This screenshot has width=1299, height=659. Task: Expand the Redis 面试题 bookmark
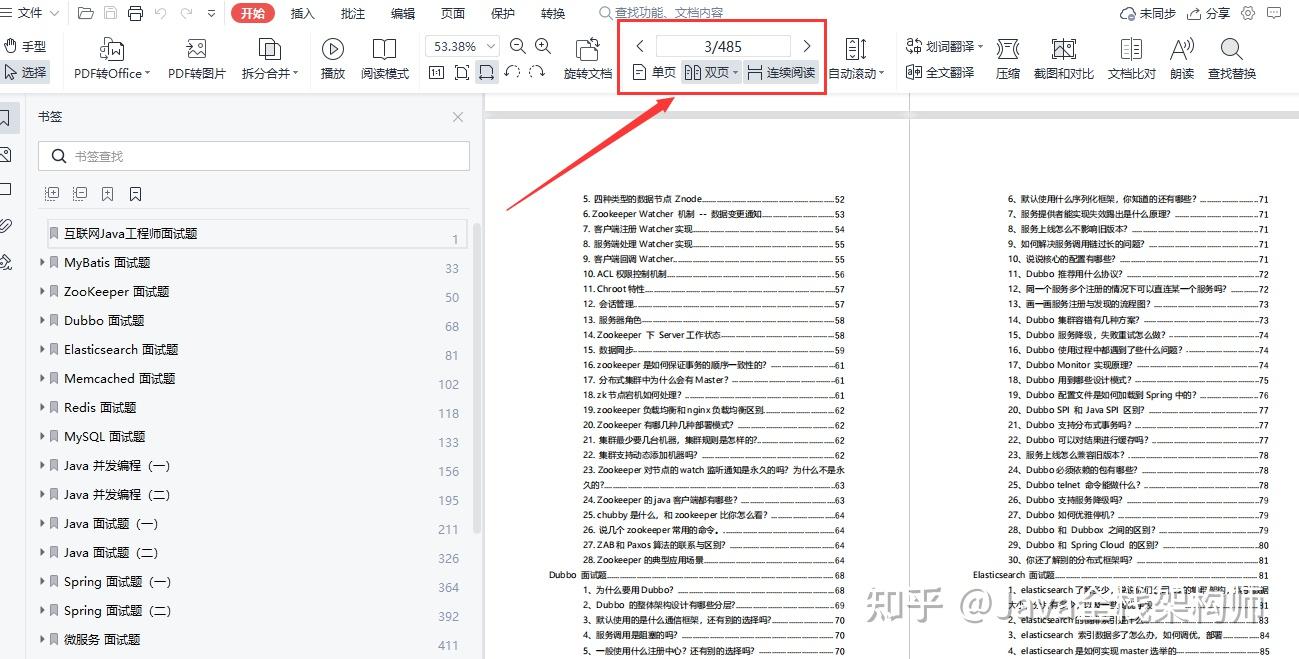[x=42, y=407]
